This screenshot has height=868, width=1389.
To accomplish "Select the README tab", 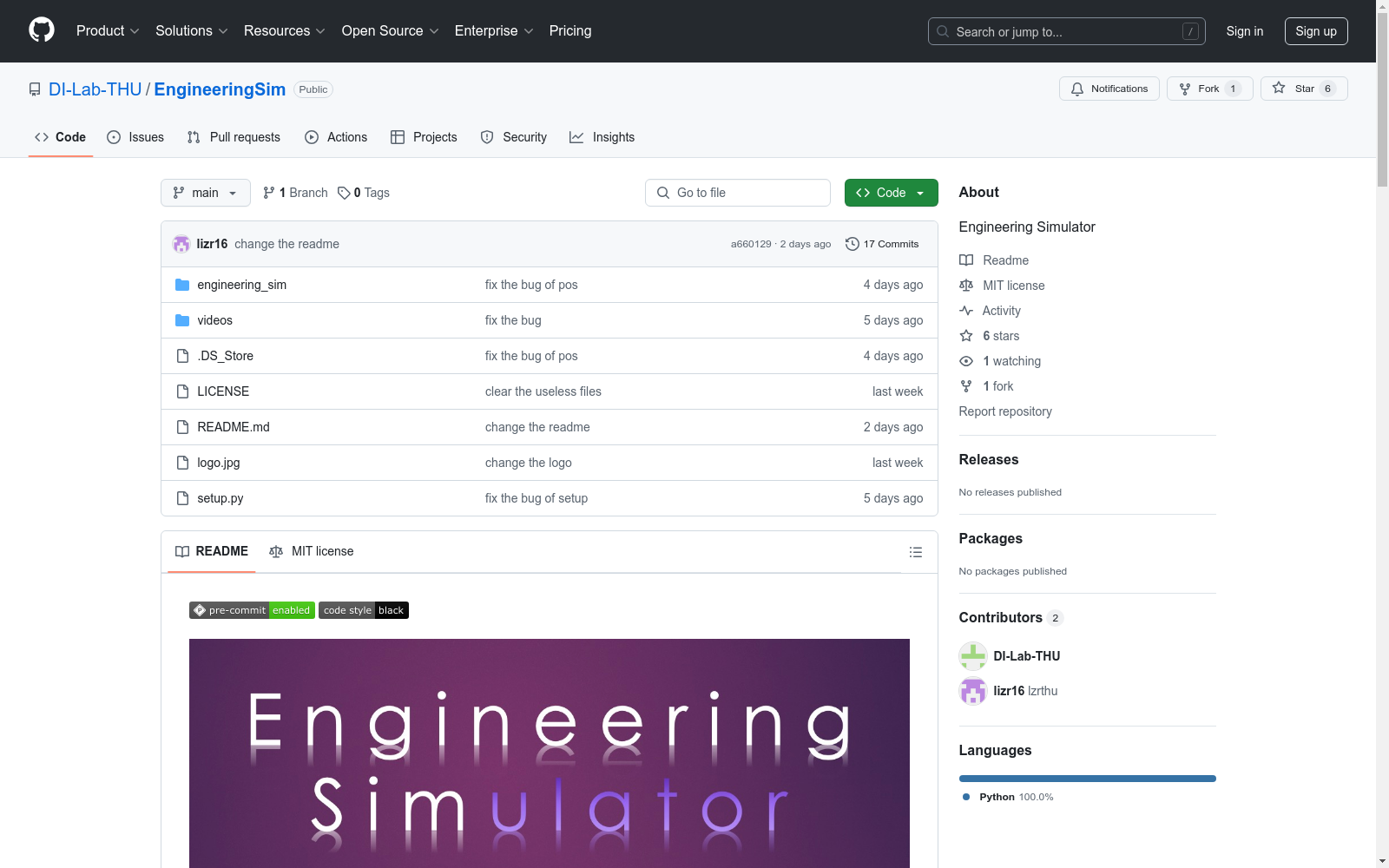I will click(212, 551).
